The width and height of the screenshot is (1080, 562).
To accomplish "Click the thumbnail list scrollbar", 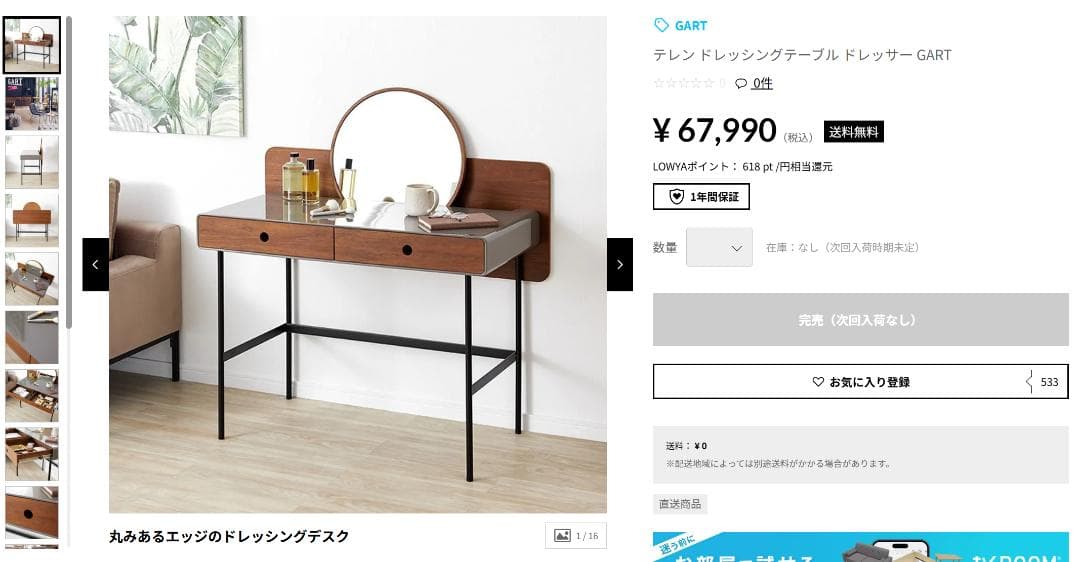I will pyautogui.click(x=69, y=172).
